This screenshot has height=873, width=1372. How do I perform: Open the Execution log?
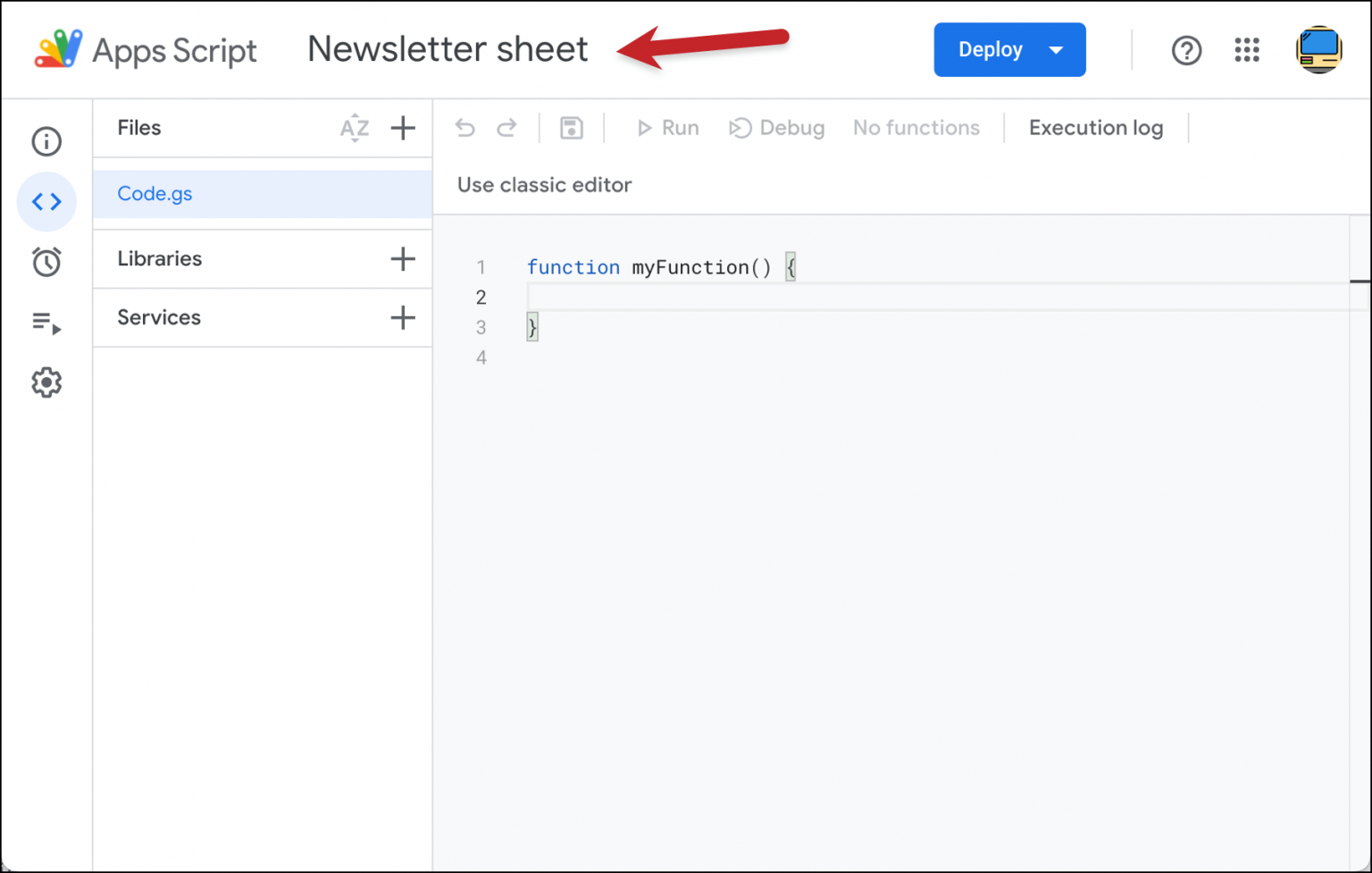coord(1096,128)
